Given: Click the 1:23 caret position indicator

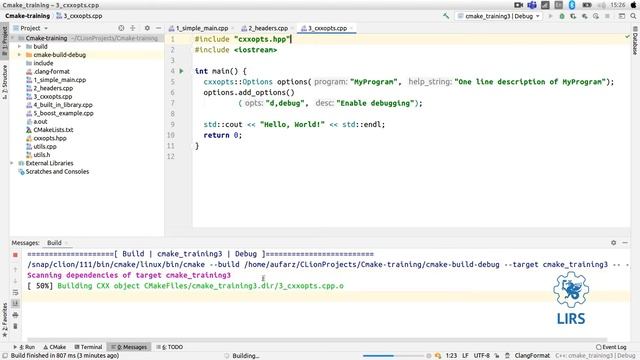Looking at the screenshot, I should 451,356.
